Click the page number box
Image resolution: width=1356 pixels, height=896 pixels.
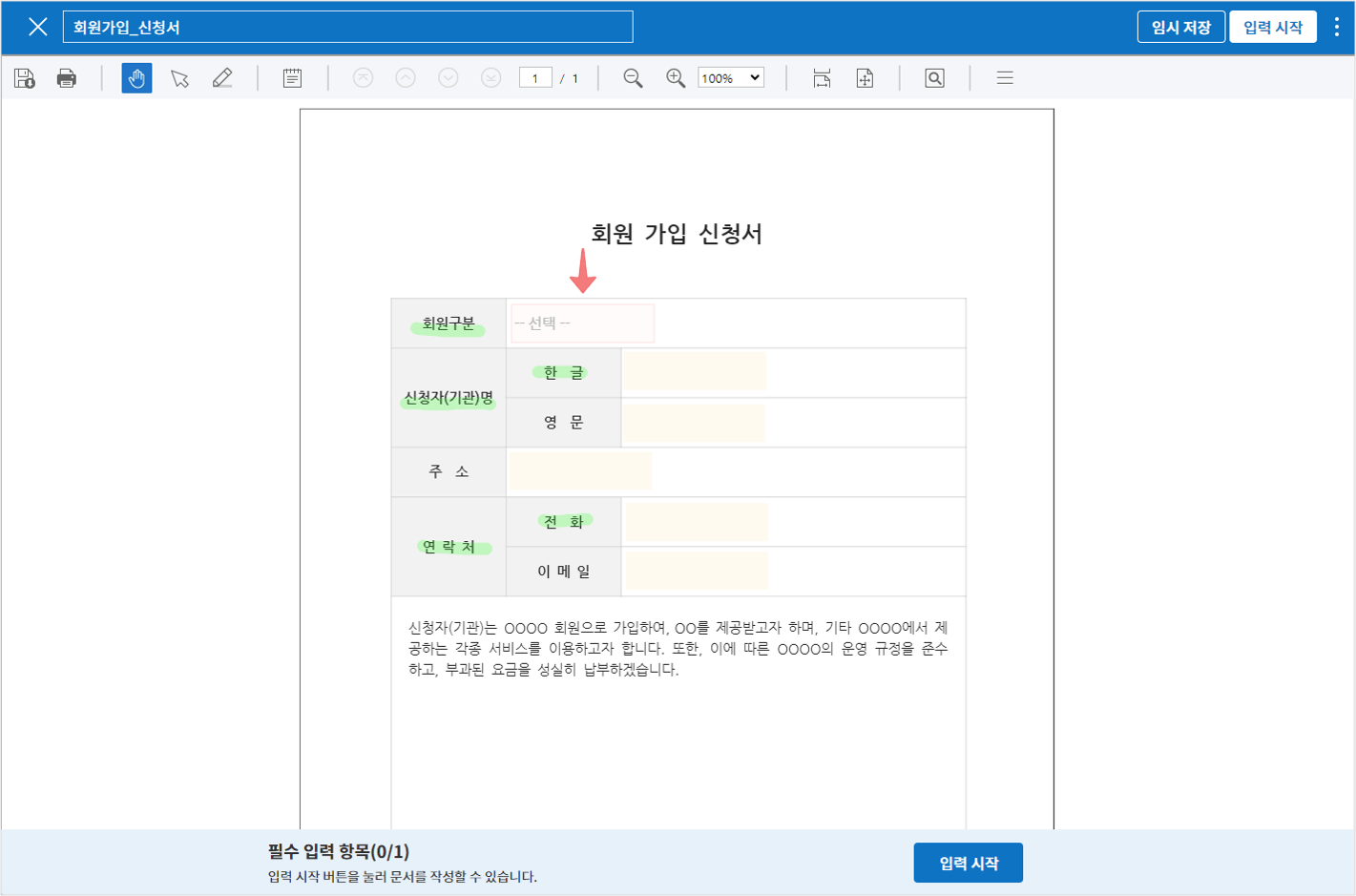click(535, 78)
